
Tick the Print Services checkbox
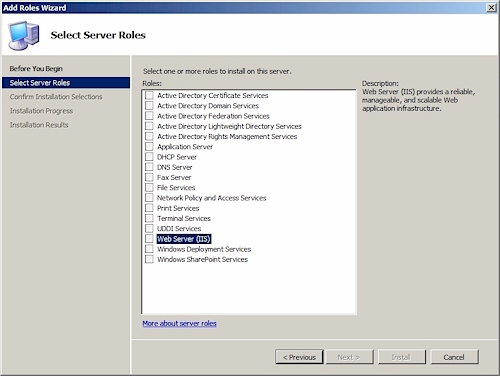149,208
